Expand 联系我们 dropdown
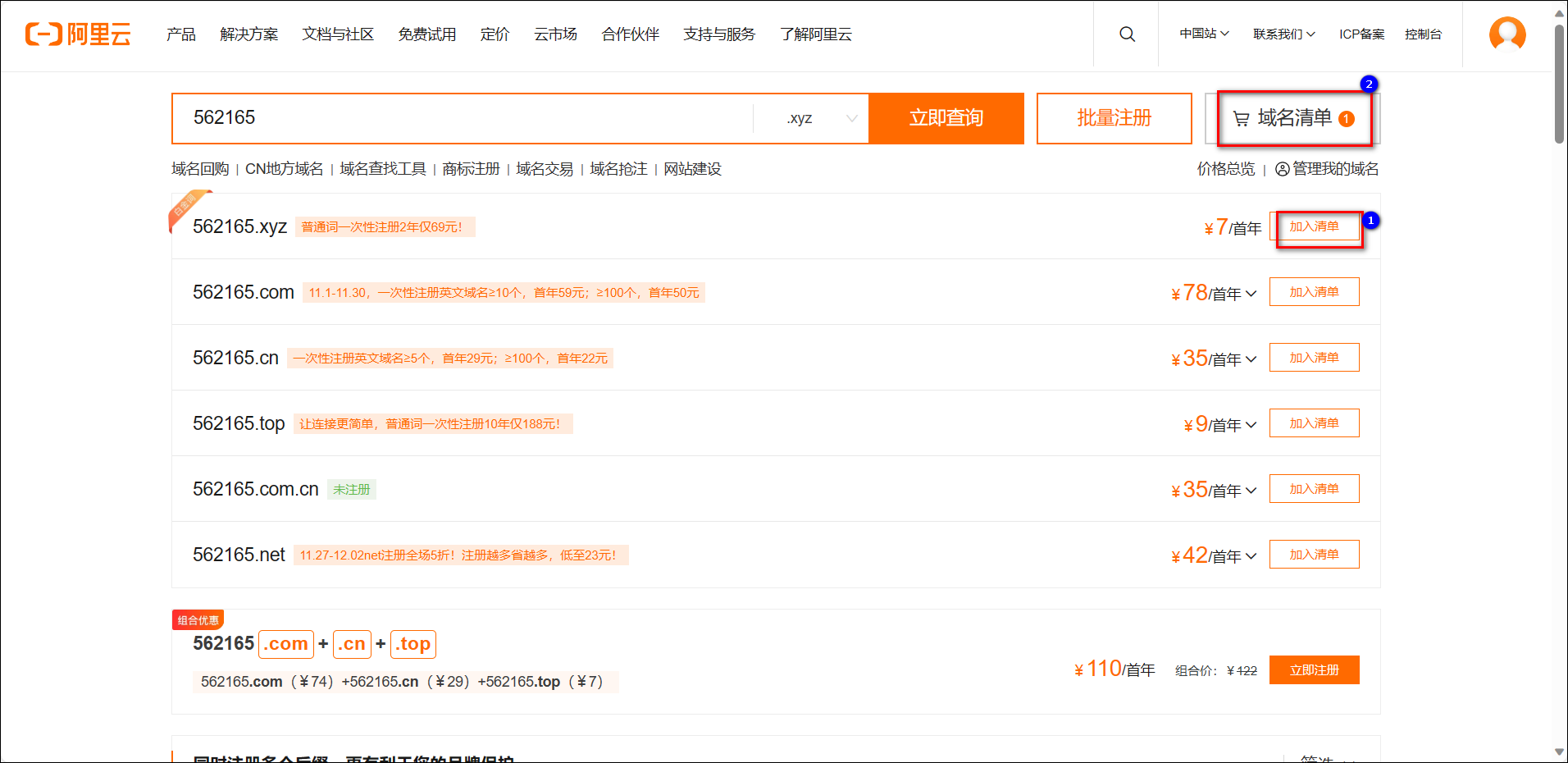The width and height of the screenshot is (1568, 763). pos(1283,34)
